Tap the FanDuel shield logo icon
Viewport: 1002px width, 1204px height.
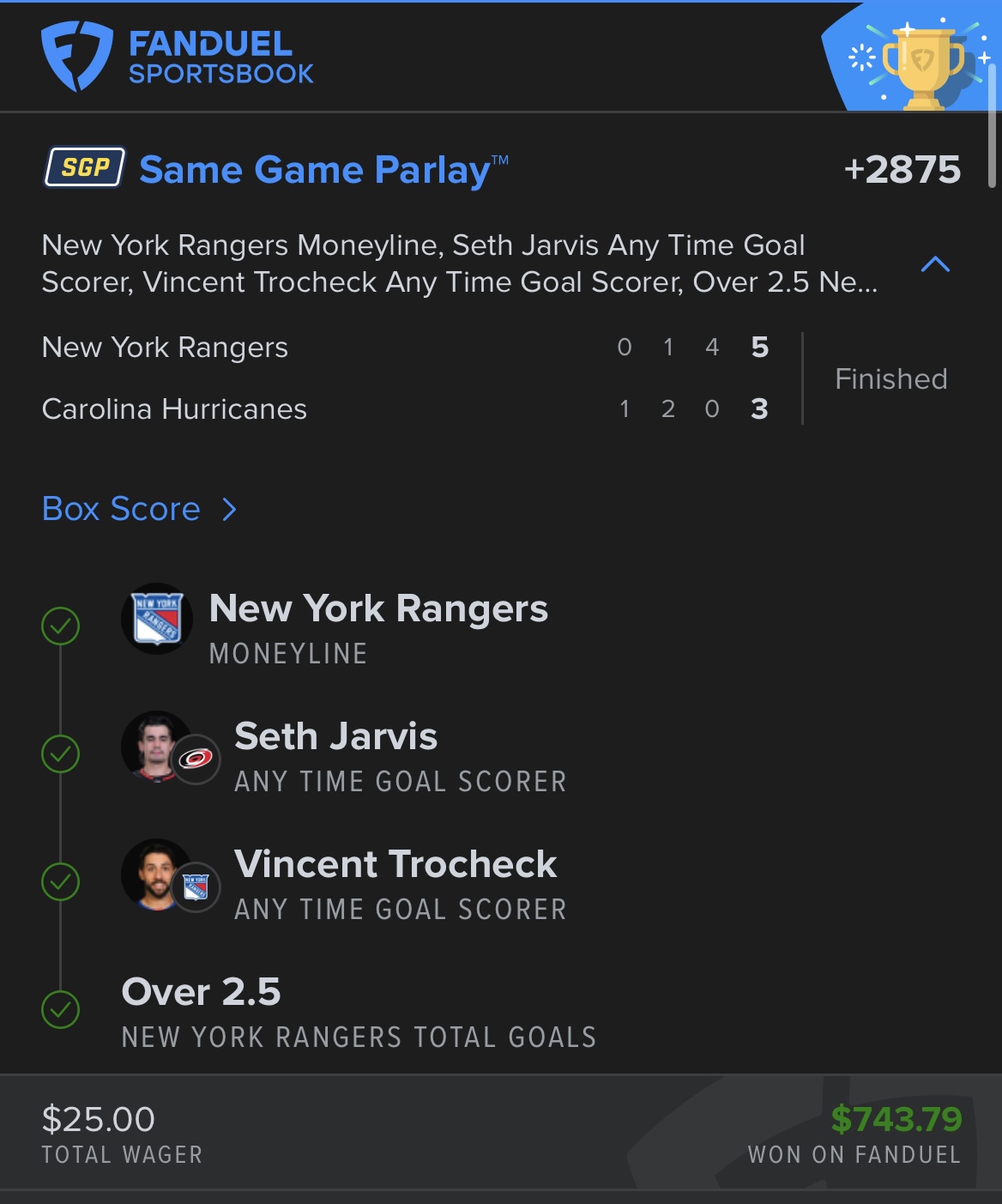pyautogui.click(x=77, y=57)
